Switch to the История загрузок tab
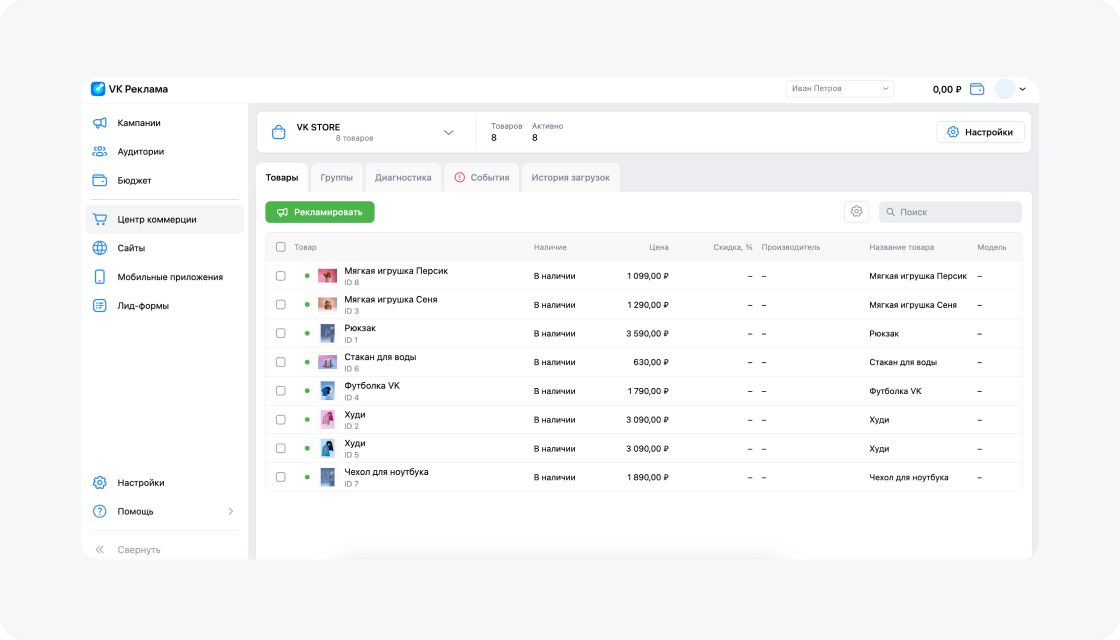 571,177
